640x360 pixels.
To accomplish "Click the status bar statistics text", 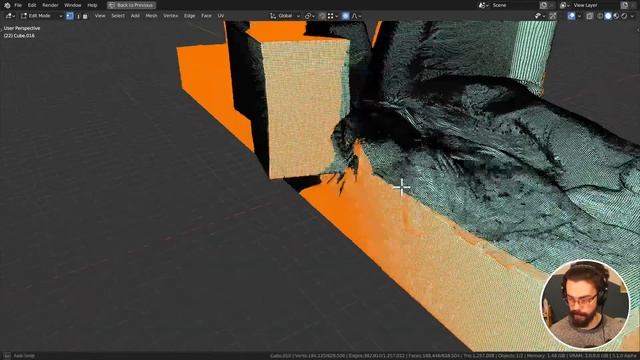I will coord(453,356).
